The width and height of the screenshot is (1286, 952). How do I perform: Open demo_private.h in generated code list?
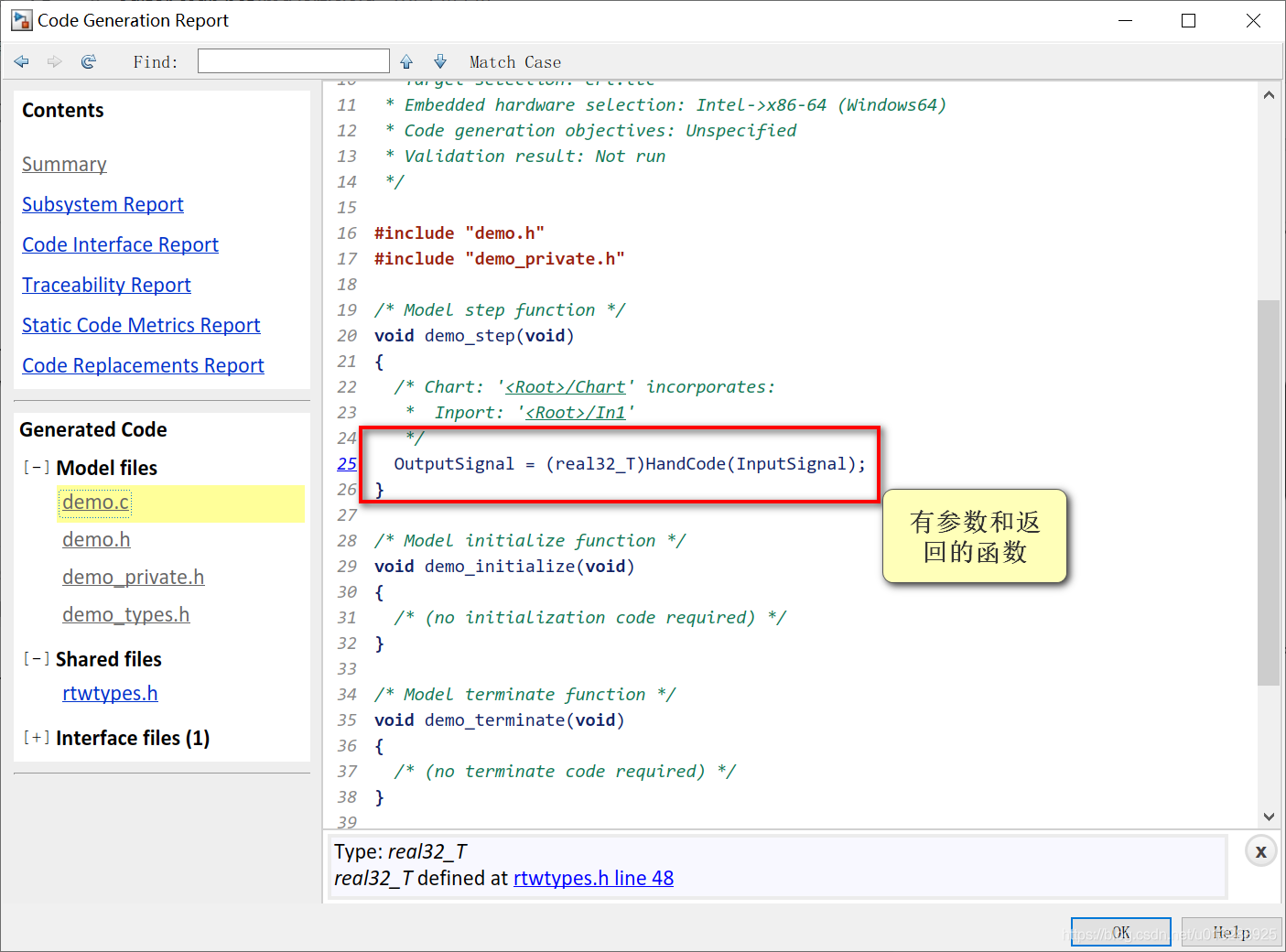[134, 577]
